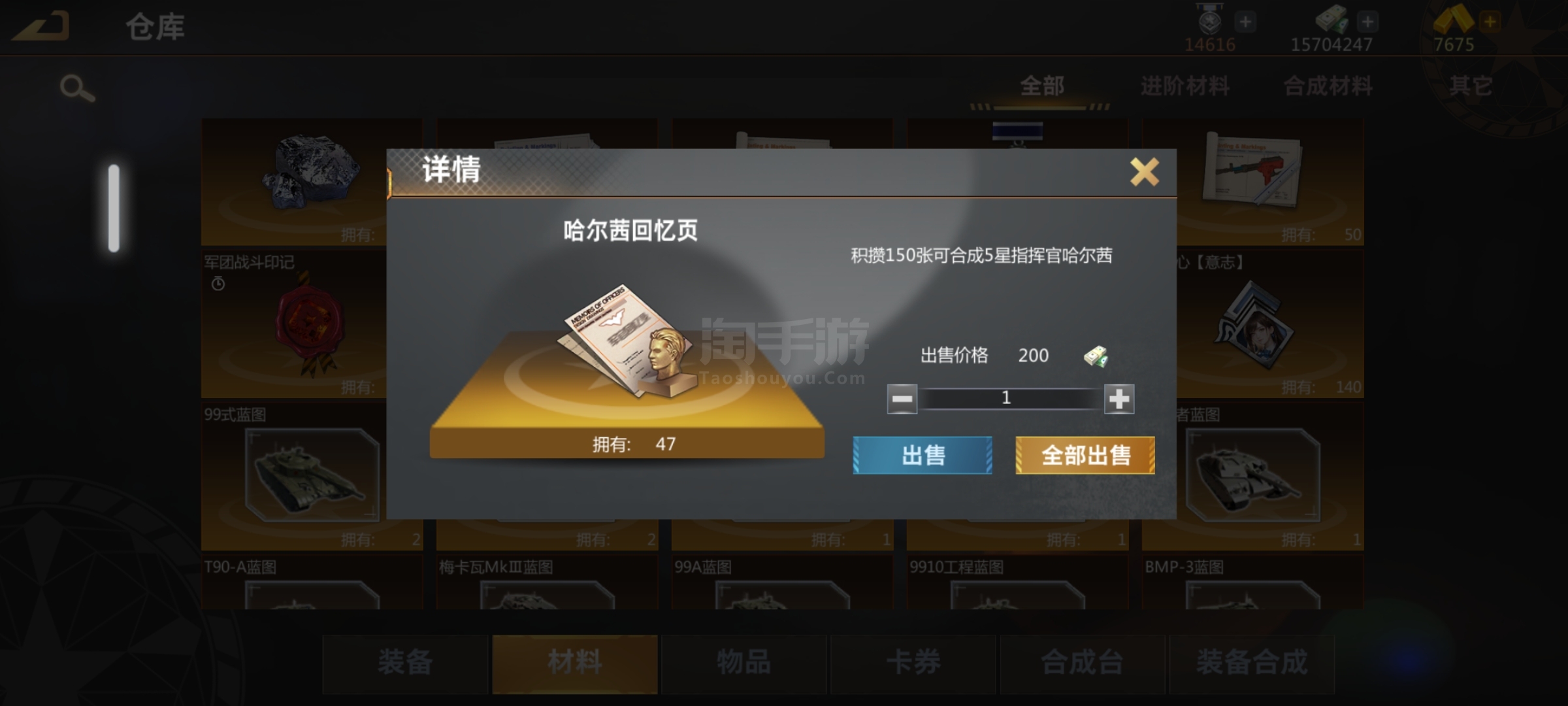Screen dimensions: 1568x706
Task: Select the 军团战斗印记 red seal item
Action: [294, 325]
